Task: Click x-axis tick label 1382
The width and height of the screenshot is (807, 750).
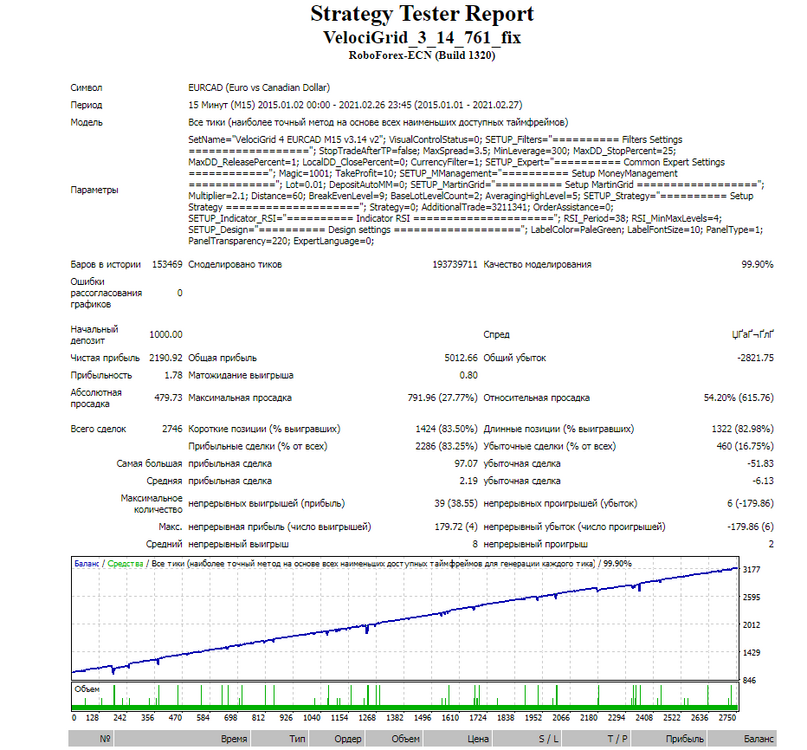Action: coord(395,718)
